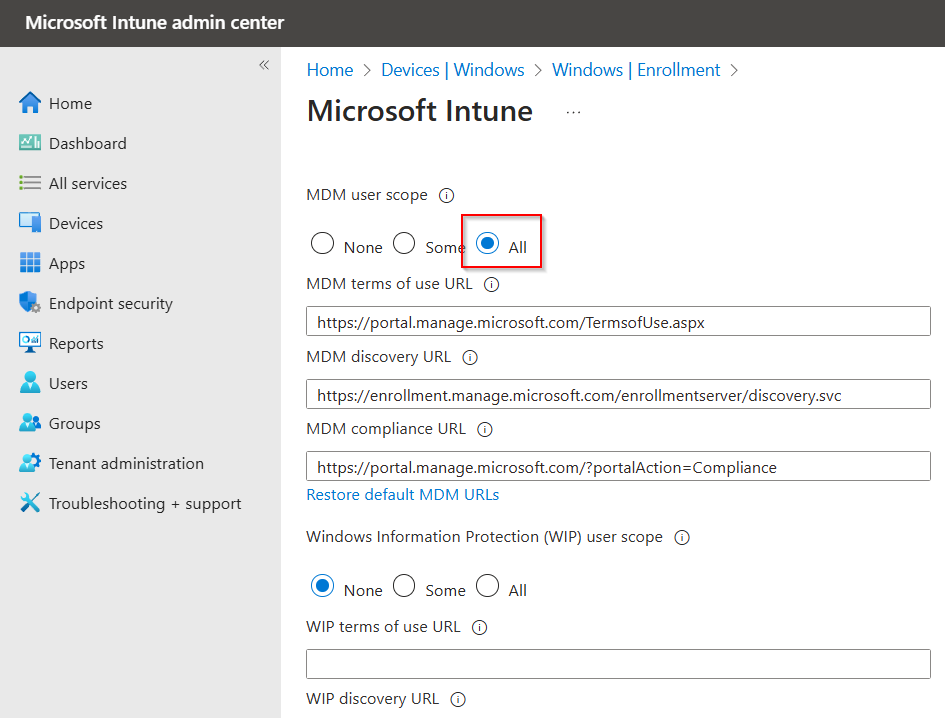Select Endpoint security in the navigation pane

pos(110,302)
